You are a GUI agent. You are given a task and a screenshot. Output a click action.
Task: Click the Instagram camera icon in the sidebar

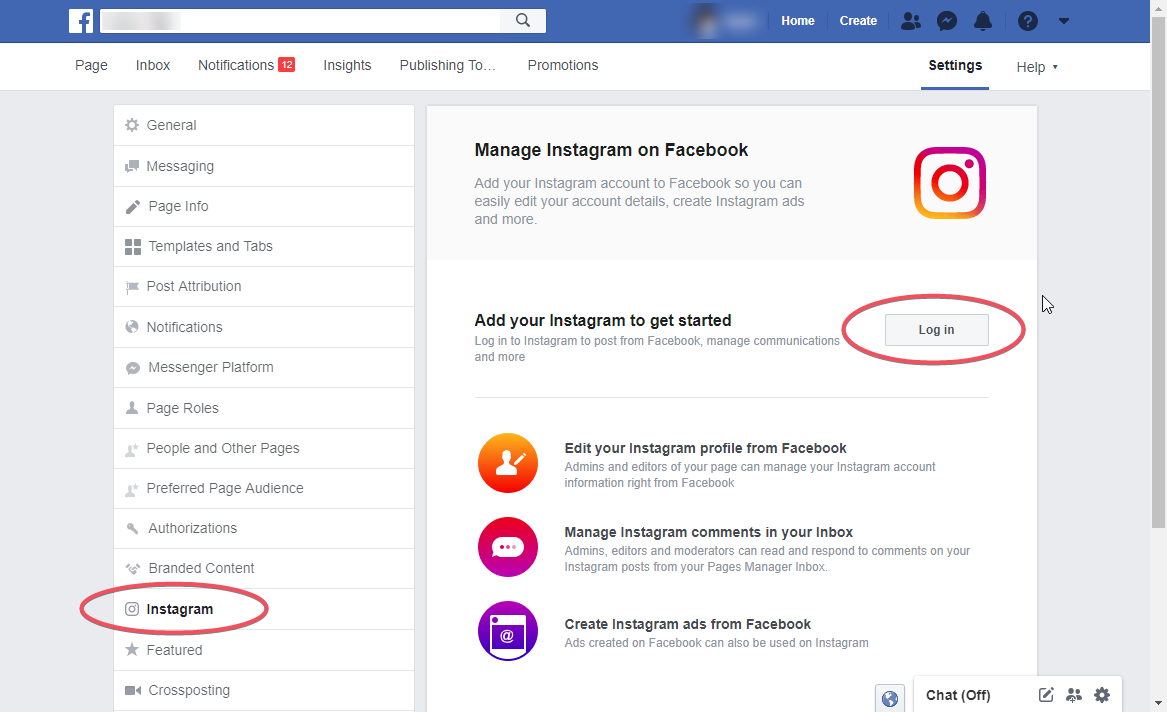click(132, 609)
